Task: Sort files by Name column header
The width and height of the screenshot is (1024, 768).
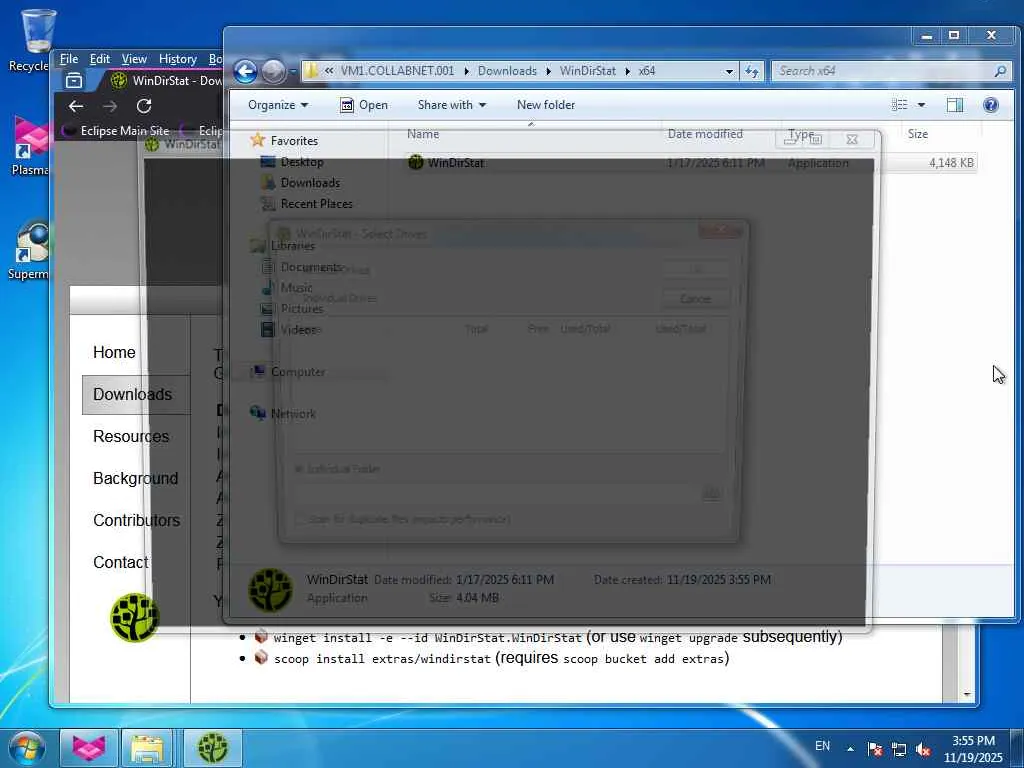Action: [x=423, y=134]
